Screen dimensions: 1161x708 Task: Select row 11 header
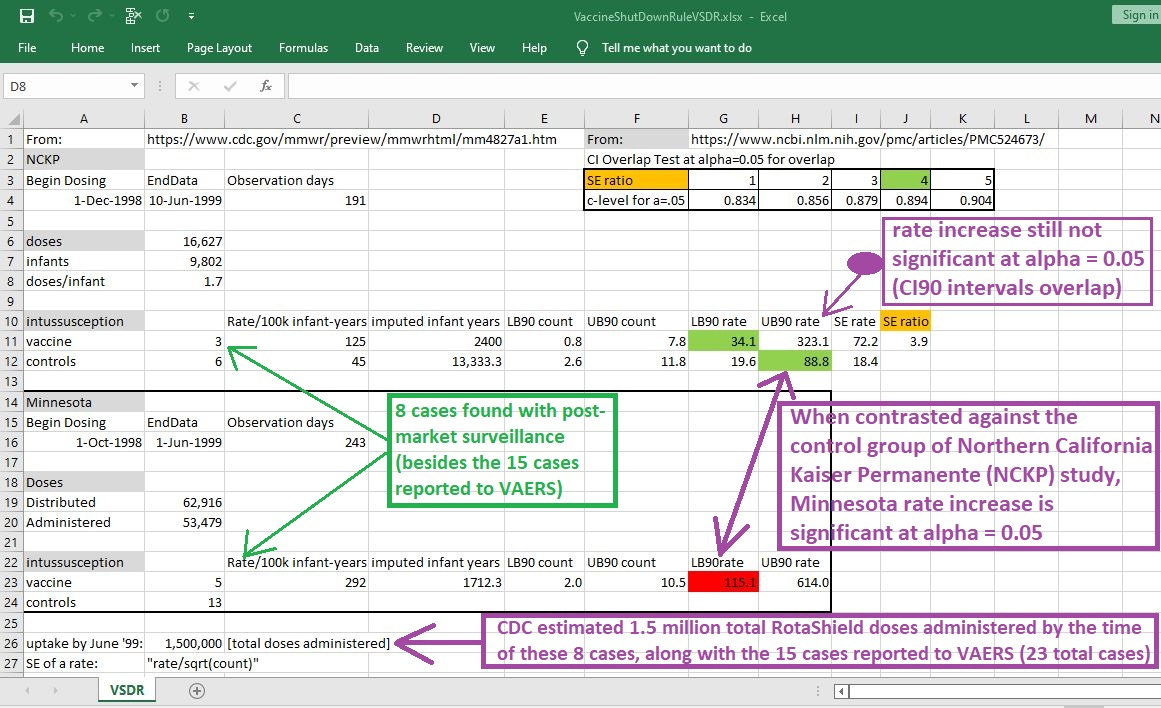tap(11, 341)
